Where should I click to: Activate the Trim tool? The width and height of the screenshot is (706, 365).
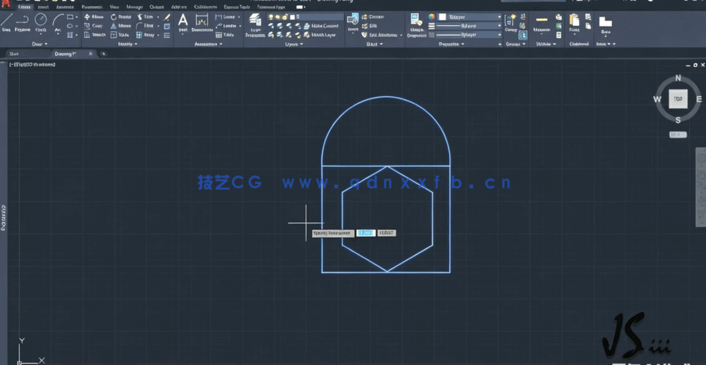(145, 17)
